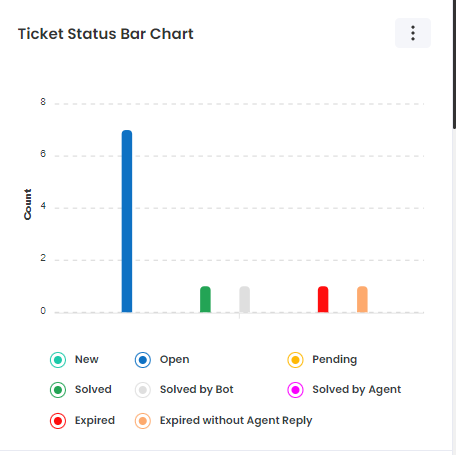
Task: Click the grey Solved by Bot legend icon
Action: 143,390
